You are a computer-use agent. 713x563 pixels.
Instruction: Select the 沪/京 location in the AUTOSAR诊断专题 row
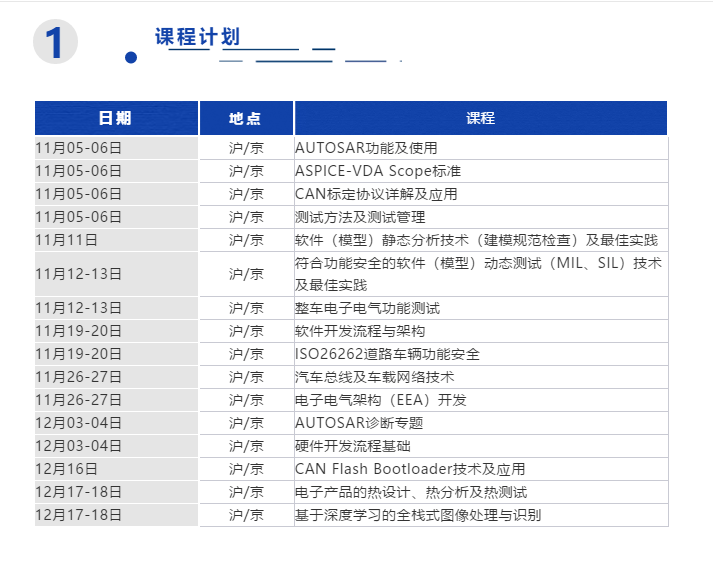click(246, 423)
